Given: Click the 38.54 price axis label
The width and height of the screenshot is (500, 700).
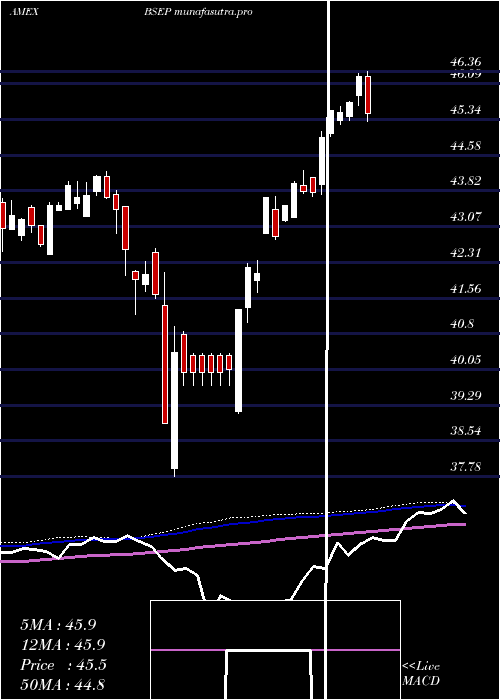Looking at the screenshot, I should point(465,431).
